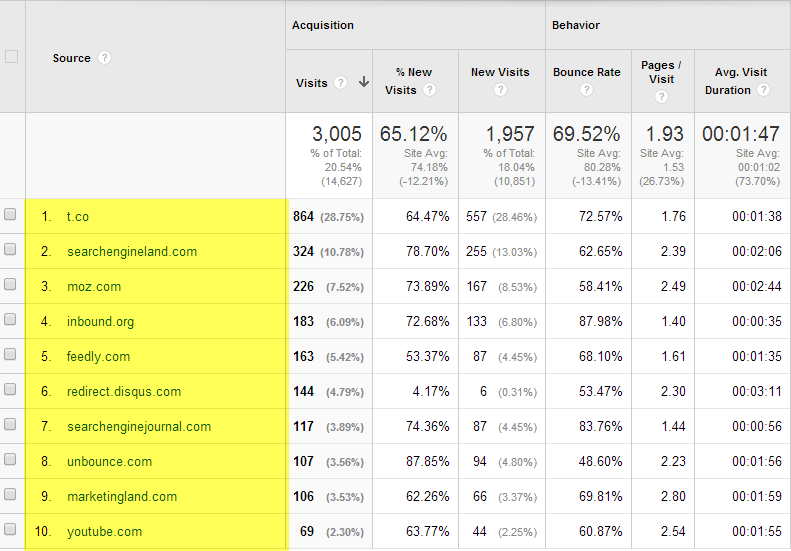Sort by the Bounce Rate column header

[587, 72]
